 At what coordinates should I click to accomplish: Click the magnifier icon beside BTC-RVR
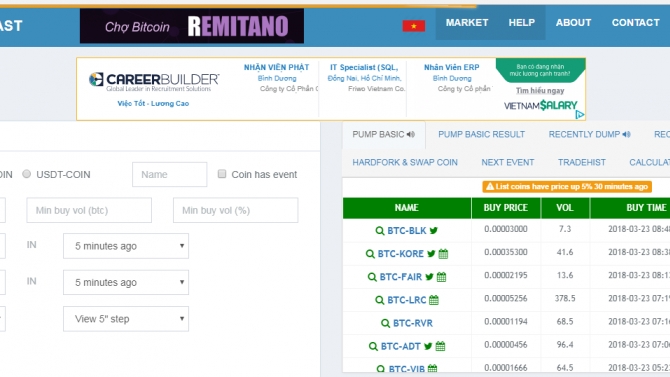pyautogui.click(x=385, y=323)
